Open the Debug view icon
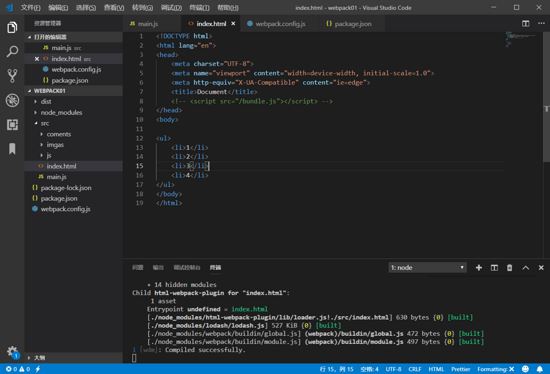The height and width of the screenshot is (374, 550). [x=12, y=100]
